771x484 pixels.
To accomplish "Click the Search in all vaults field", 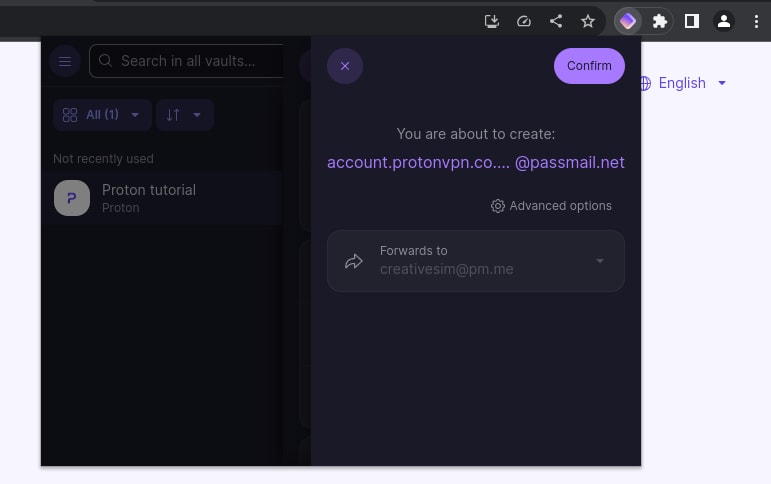I will tap(186, 61).
